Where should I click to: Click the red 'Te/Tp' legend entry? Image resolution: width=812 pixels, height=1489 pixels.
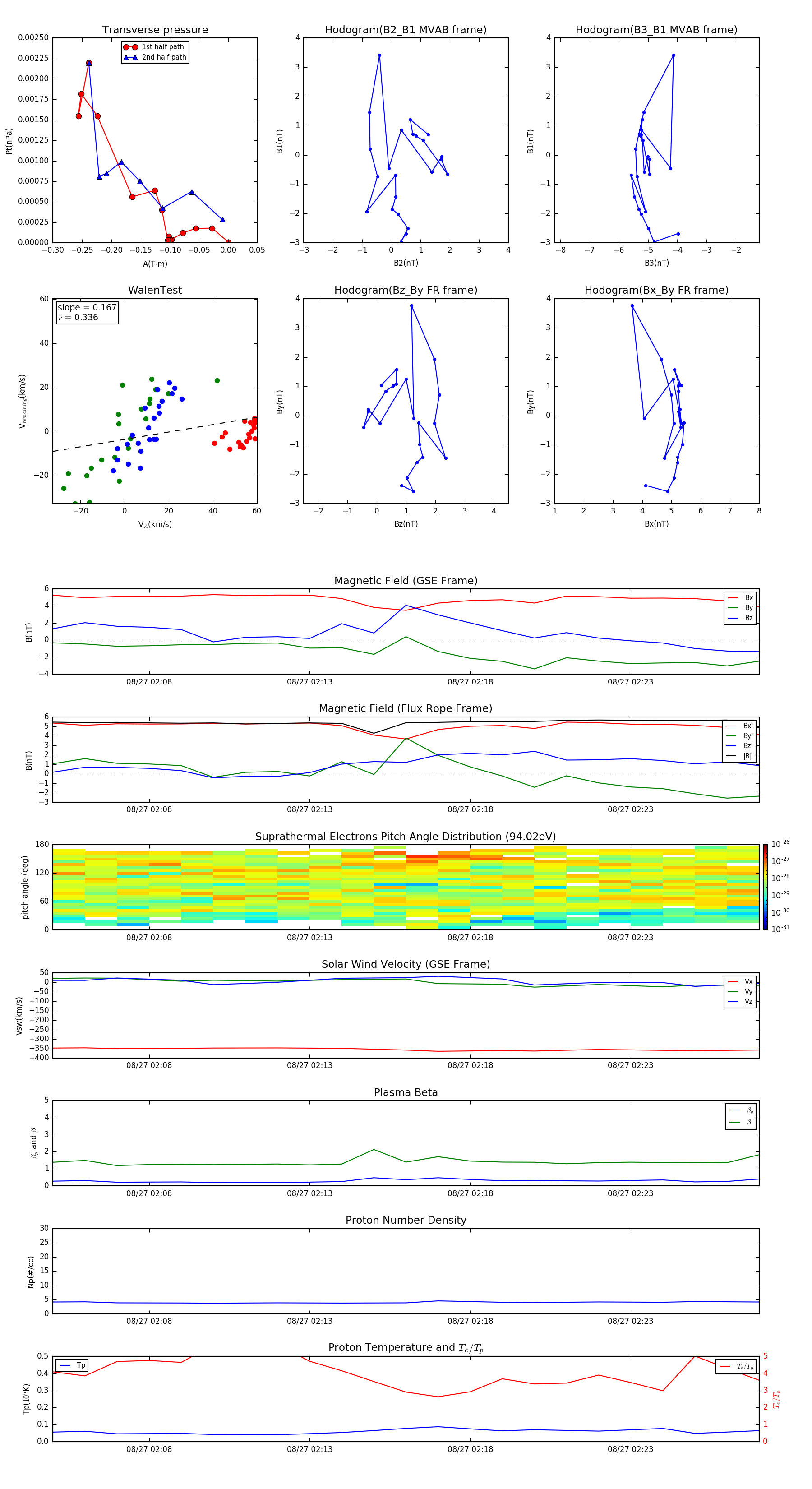736,1367
